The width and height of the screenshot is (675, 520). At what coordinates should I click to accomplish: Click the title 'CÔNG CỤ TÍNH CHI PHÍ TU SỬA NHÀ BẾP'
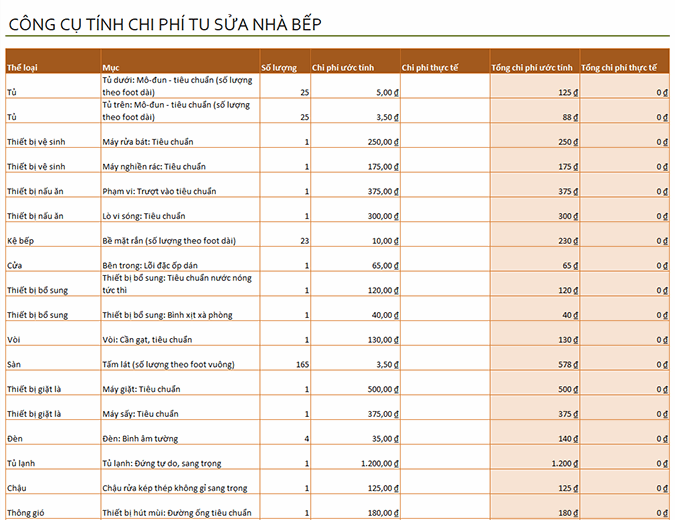tap(165, 23)
